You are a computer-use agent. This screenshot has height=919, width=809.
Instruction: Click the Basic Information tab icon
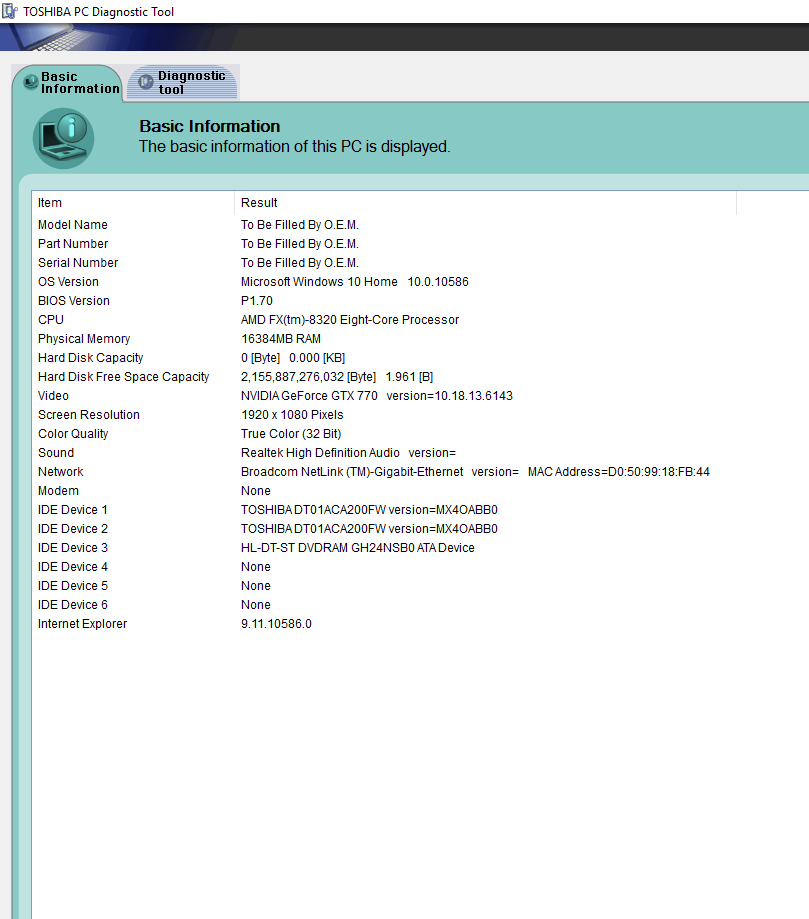pyautogui.click(x=31, y=83)
